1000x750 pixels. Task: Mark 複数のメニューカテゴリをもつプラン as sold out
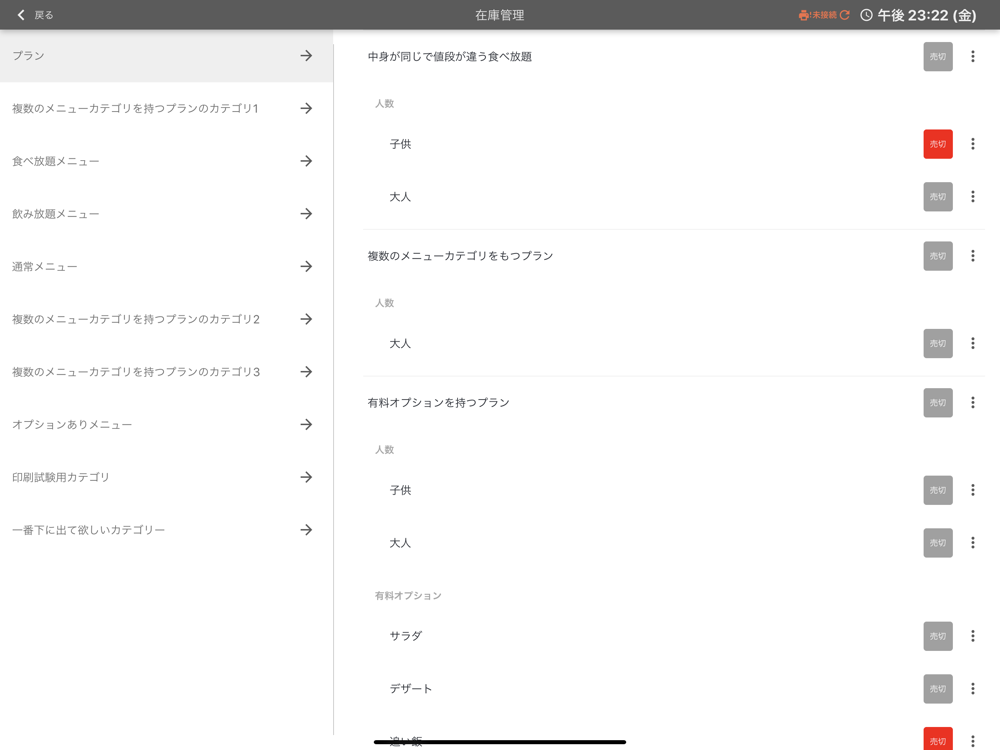tap(937, 256)
